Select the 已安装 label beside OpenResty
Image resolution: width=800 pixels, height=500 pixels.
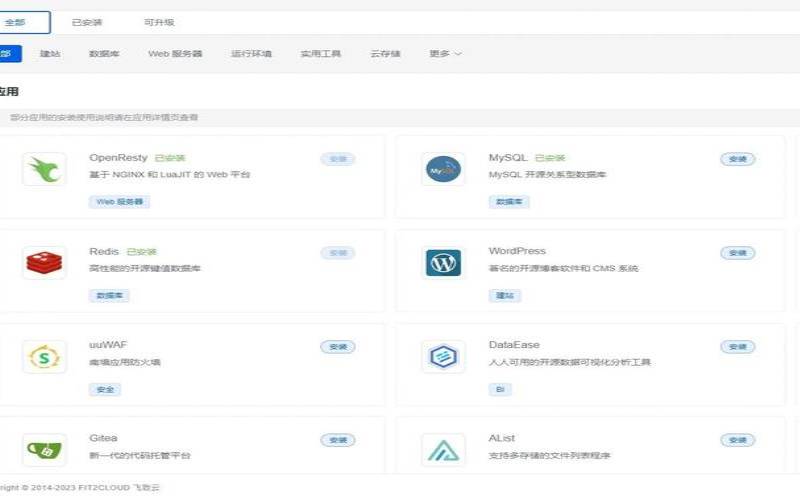(x=170, y=158)
